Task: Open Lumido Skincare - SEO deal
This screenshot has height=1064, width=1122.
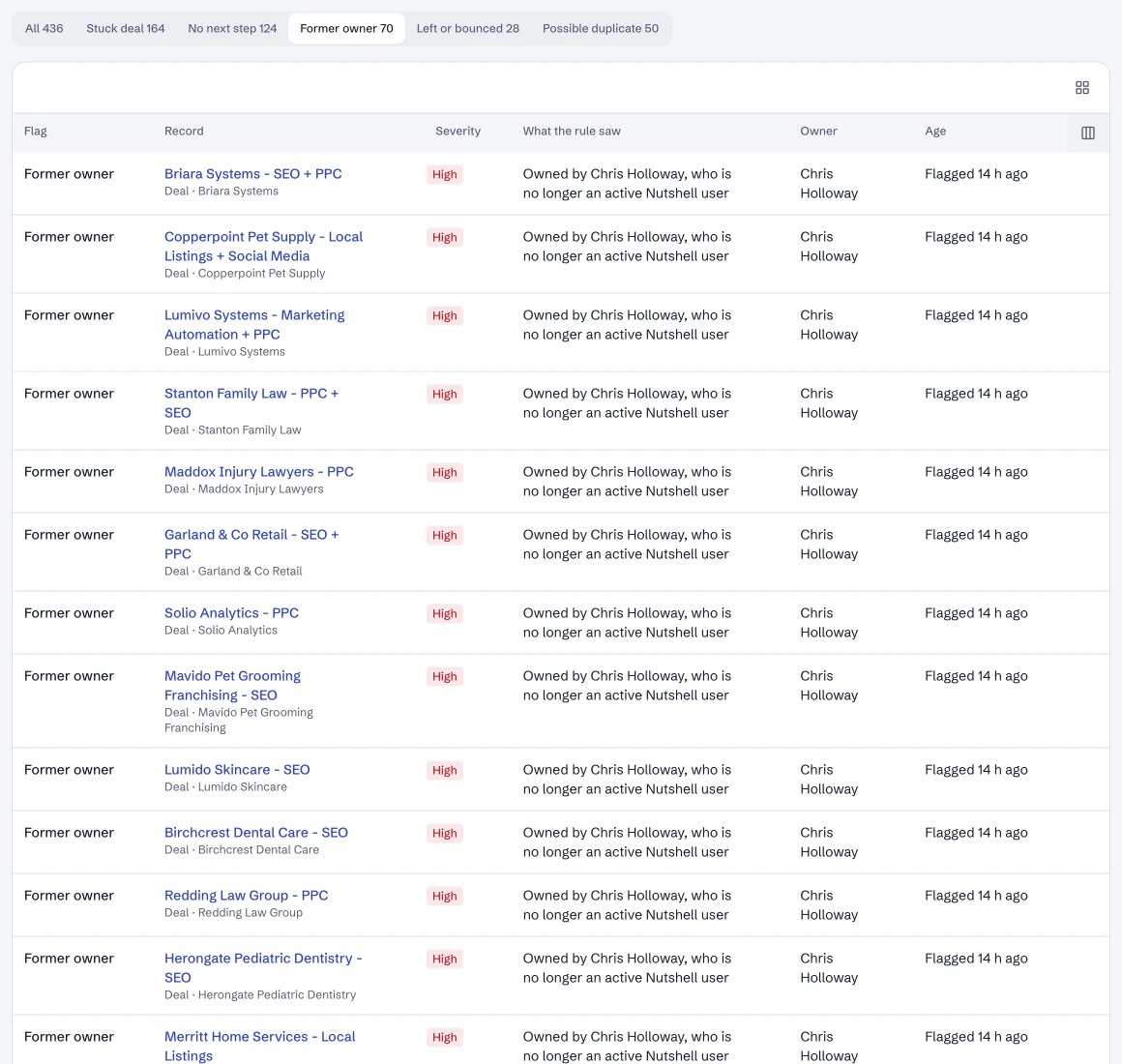Action: (237, 770)
